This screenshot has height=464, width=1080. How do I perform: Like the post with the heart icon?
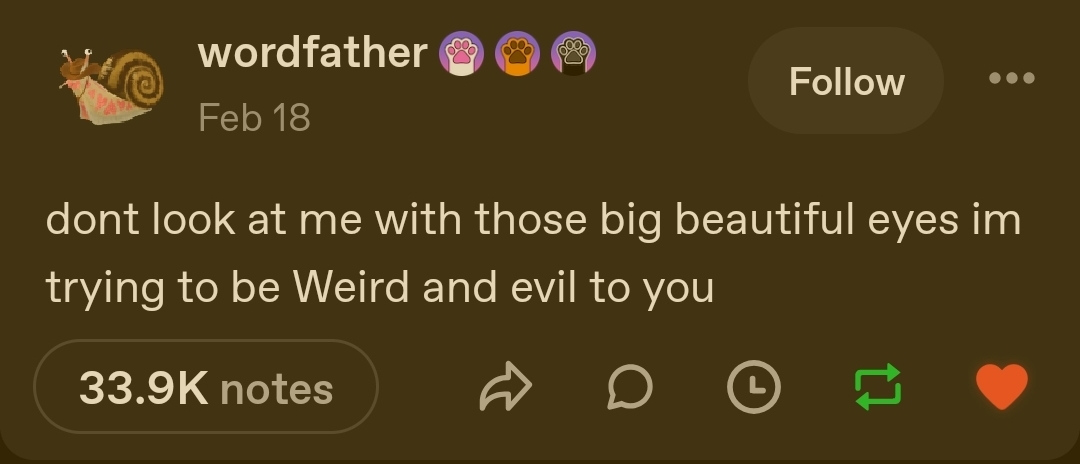[1001, 387]
